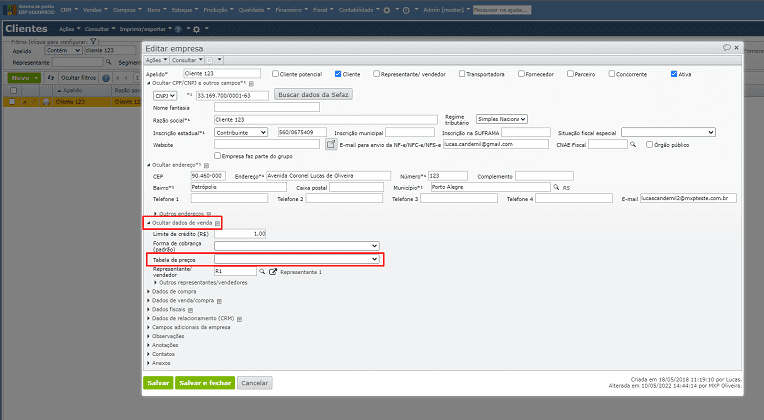Open the Estoque menu
The image size is (764, 420).
click(185, 10)
